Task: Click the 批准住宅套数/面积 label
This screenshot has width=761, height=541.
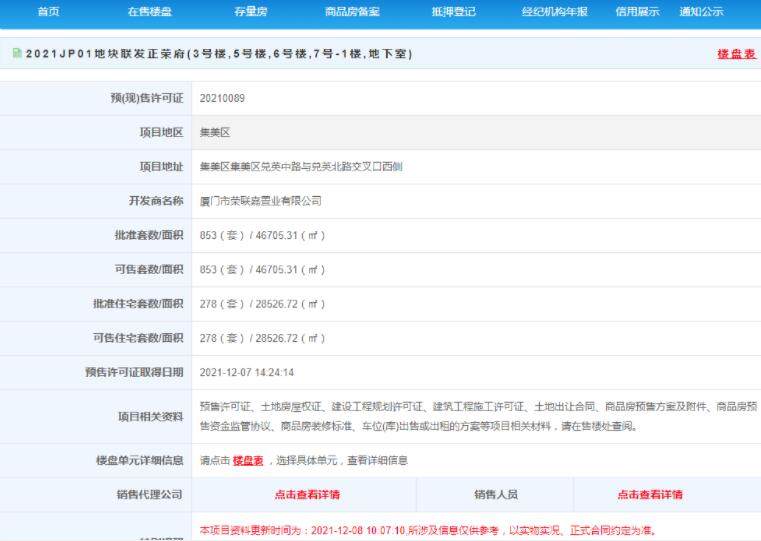Action: pos(138,304)
